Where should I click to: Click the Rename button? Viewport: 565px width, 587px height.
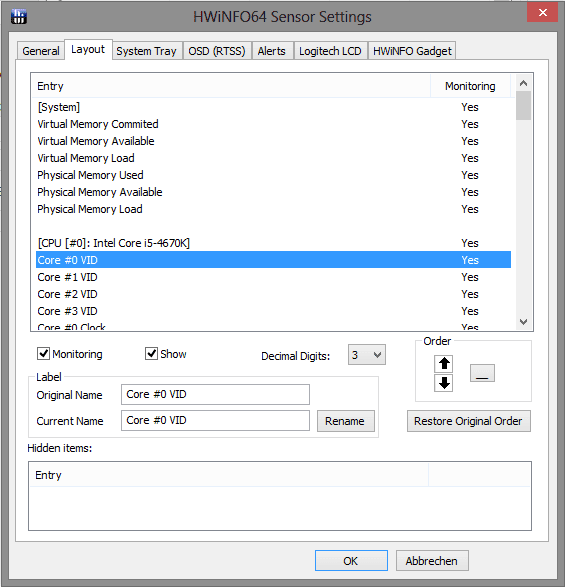click(346, 421)
